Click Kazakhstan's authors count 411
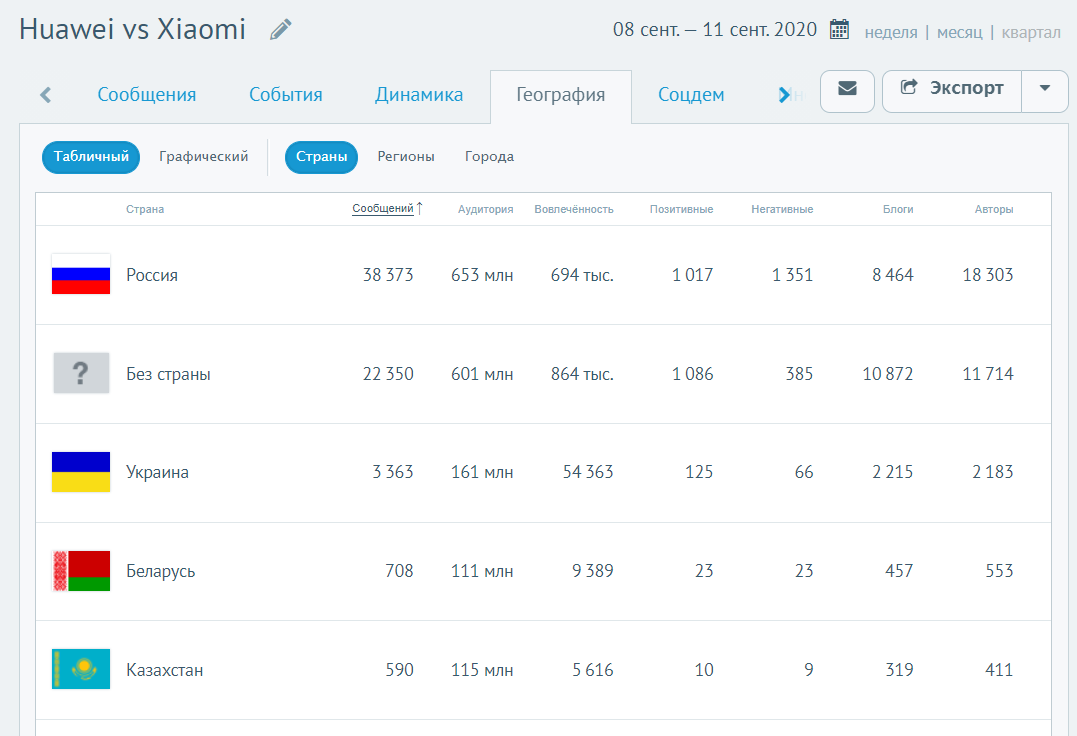Viewport: 1077px width, 736px height. pyautogui.click(x=999, y=670)
